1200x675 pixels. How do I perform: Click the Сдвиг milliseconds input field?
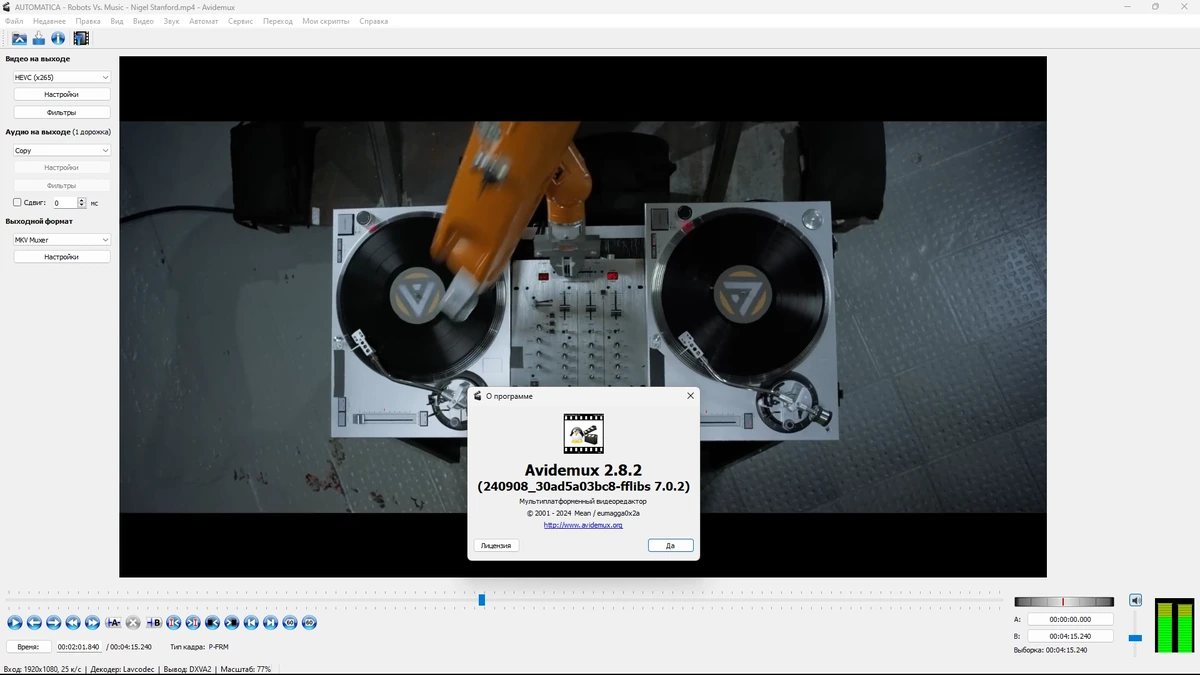(x=65, y=202)
